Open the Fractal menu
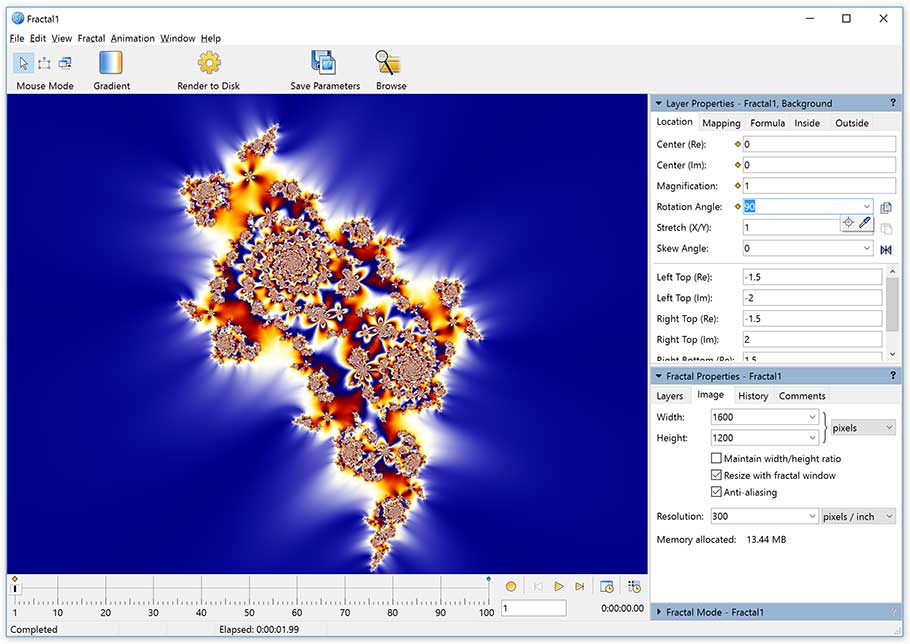The image size is (910, 644). pyautogui.click(x=91, y=38)
